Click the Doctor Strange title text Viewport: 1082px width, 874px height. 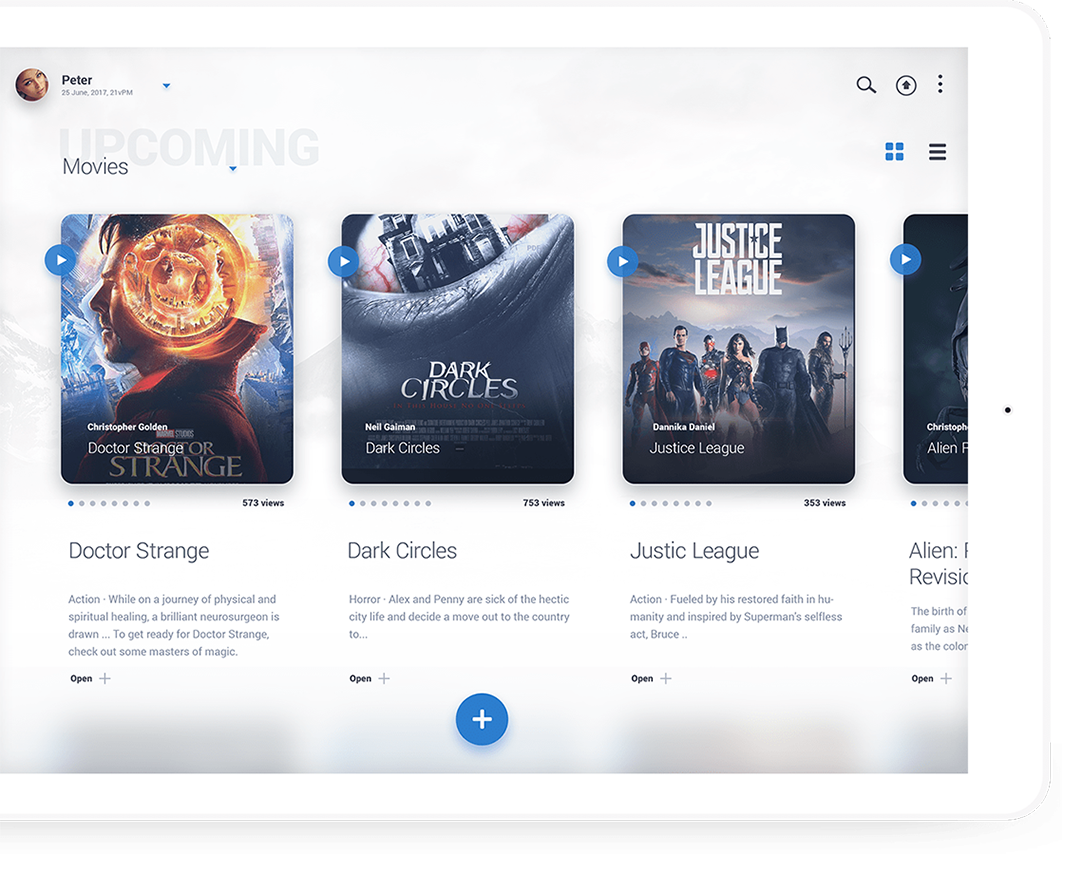[139, 551]
